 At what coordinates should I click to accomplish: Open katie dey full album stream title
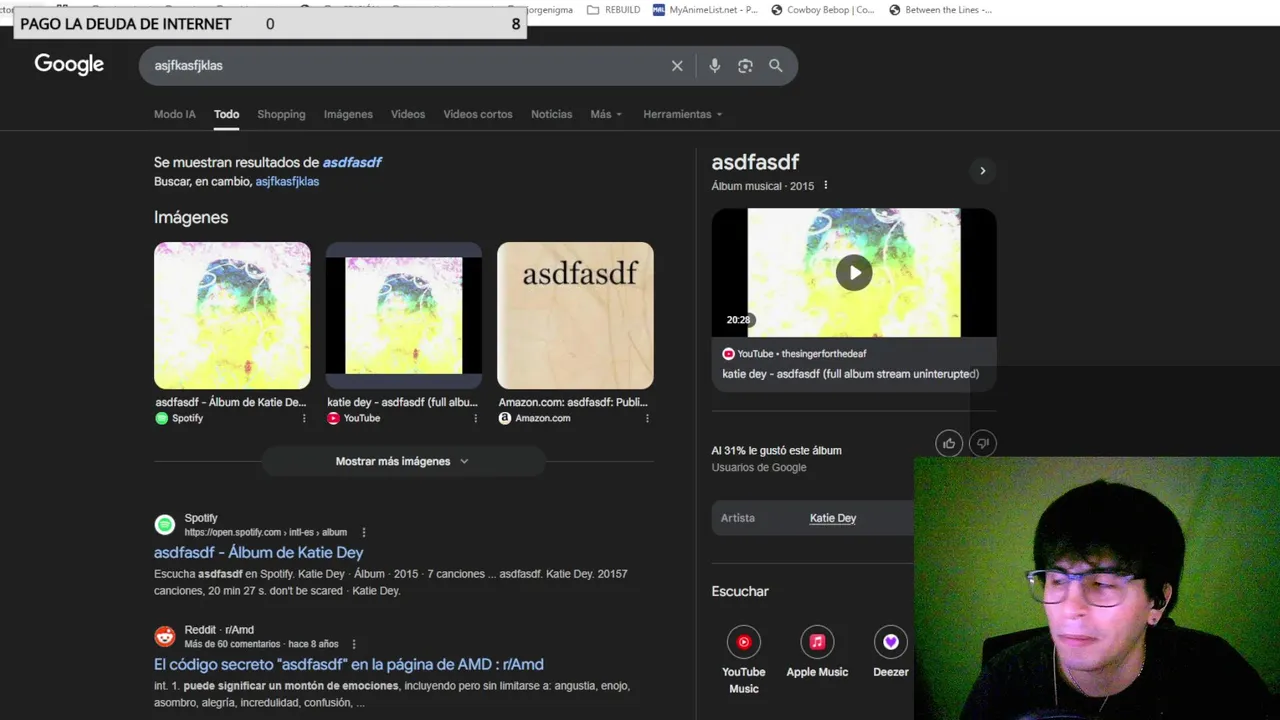tap(851, 374)
